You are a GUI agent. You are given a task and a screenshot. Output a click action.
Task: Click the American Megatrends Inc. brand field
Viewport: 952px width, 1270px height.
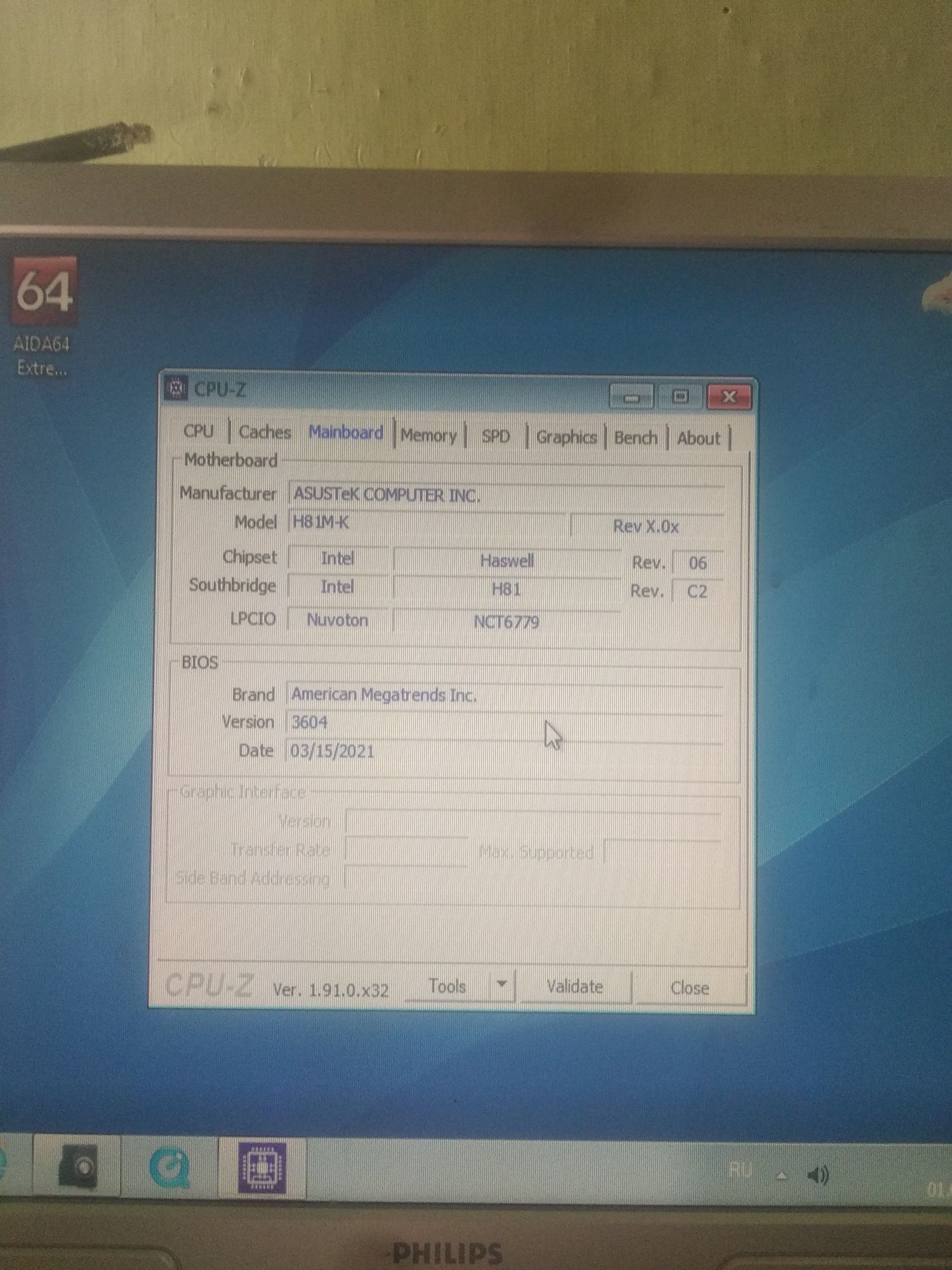(x=505, y=695)
